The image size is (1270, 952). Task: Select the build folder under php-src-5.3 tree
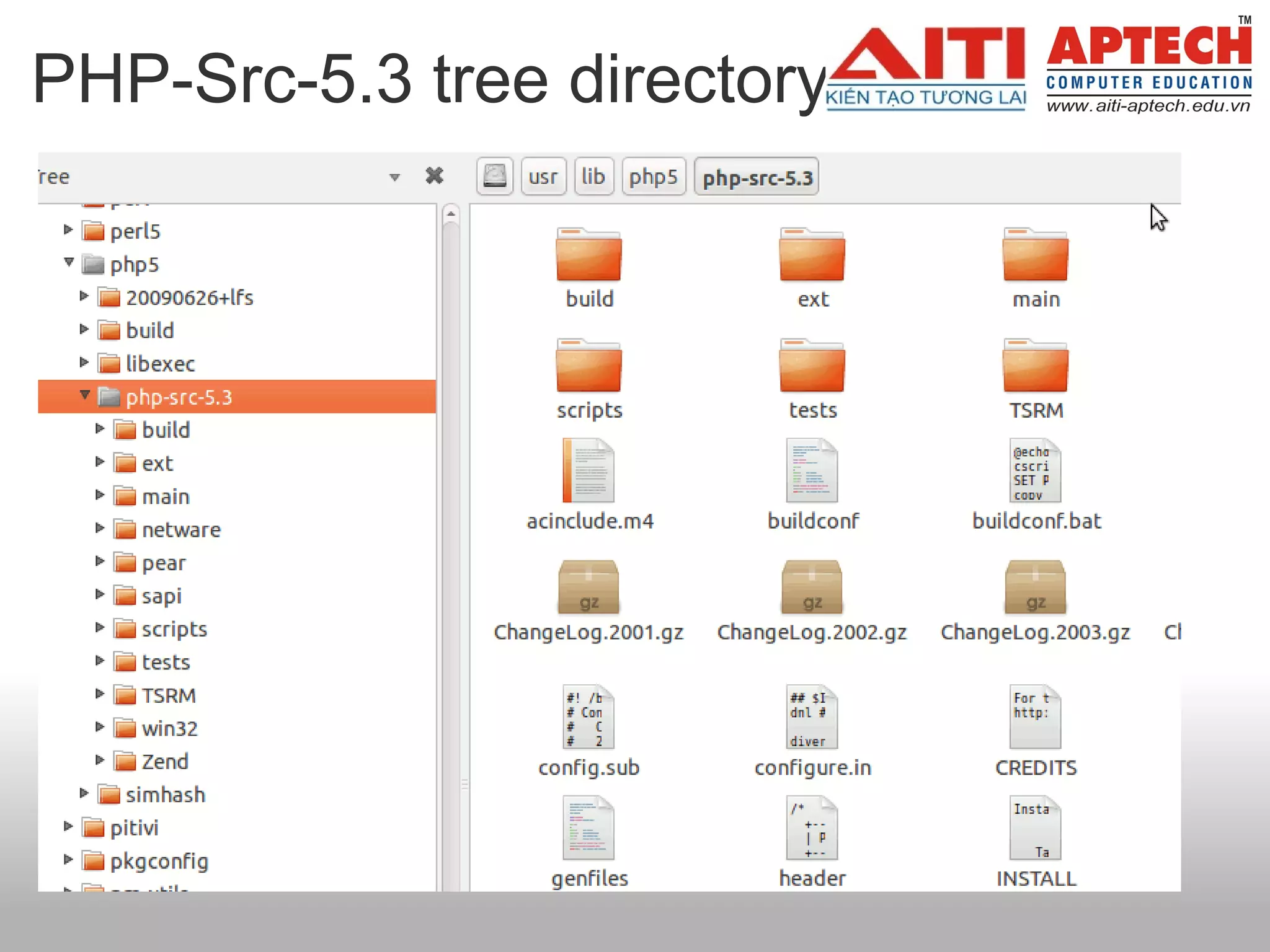click(x=151, y=430)
